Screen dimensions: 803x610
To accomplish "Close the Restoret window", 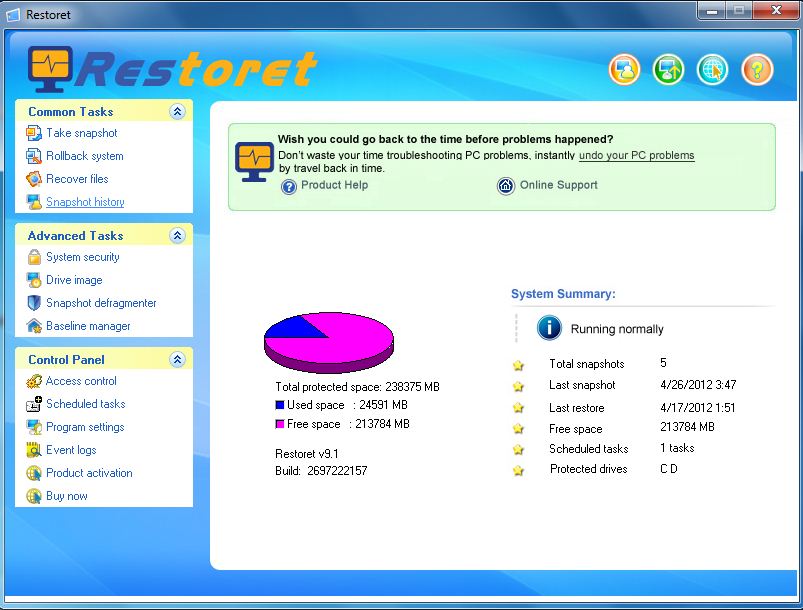I will 776,11.
